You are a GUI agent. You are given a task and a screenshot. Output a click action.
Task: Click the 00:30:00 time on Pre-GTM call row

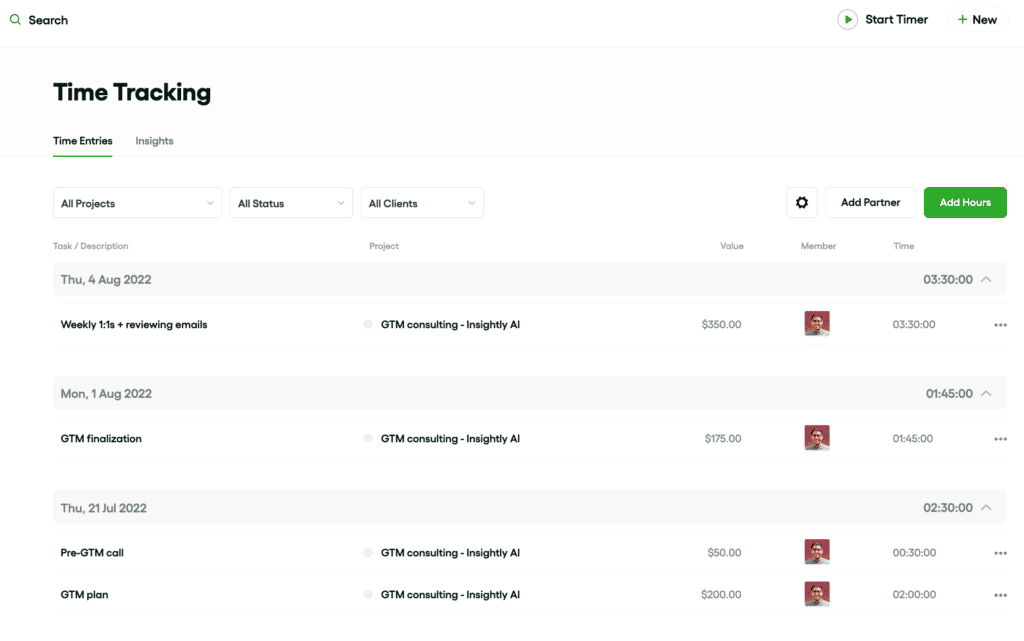point(914,553)
